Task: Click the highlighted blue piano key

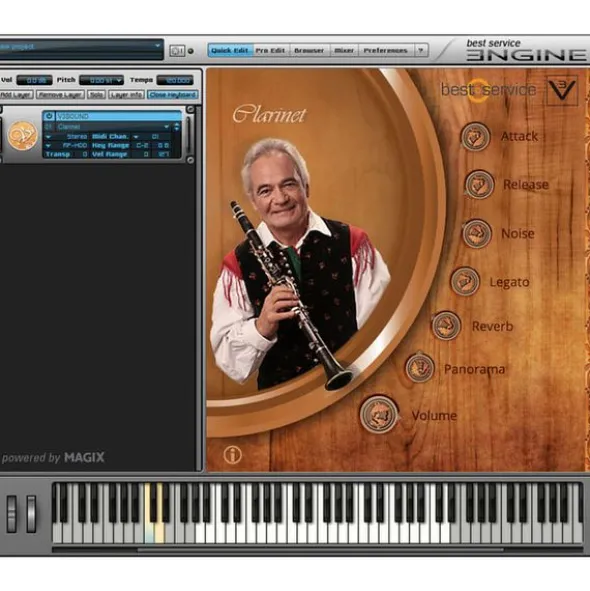Action: pos(150,532)
